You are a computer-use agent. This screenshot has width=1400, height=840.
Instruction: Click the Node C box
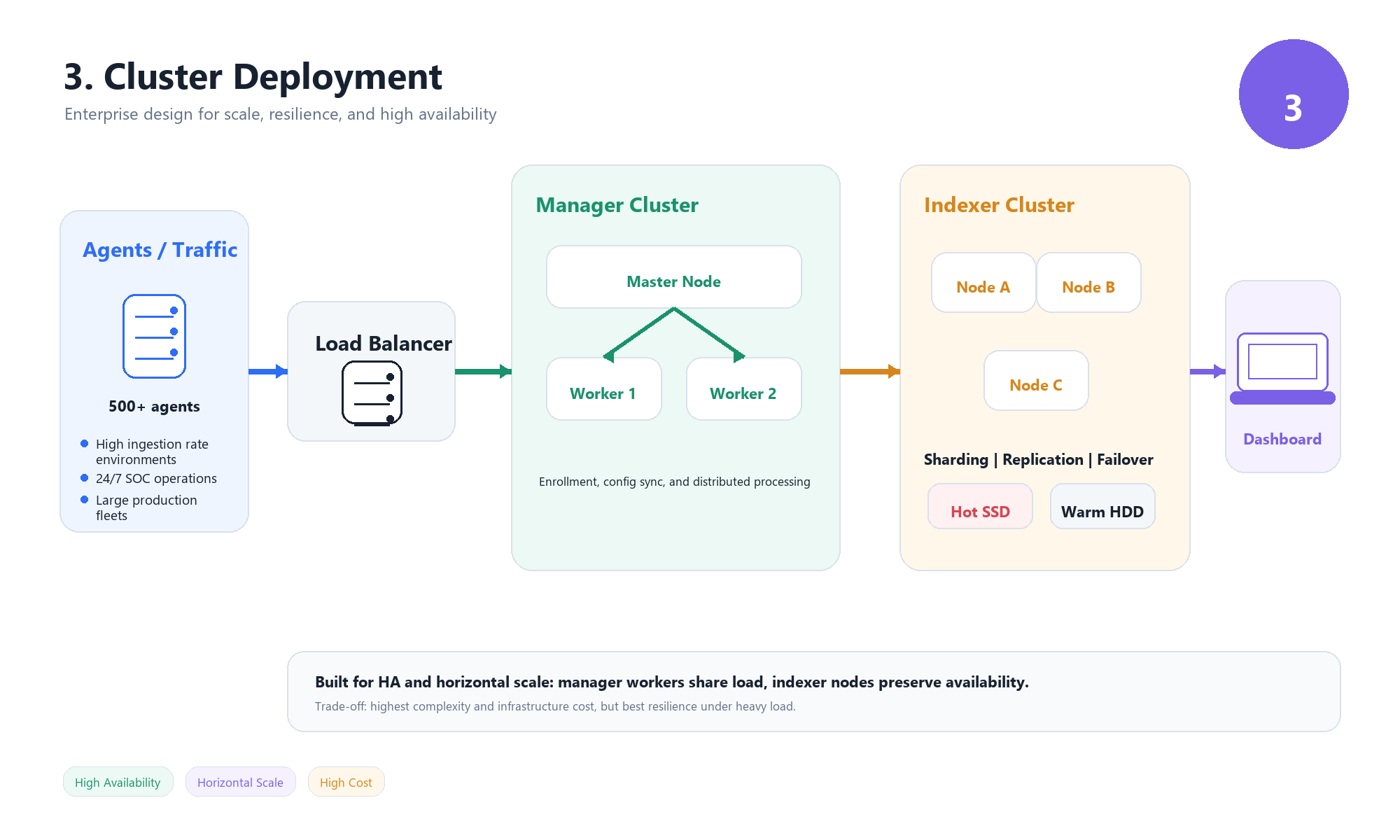(1036, 381)
